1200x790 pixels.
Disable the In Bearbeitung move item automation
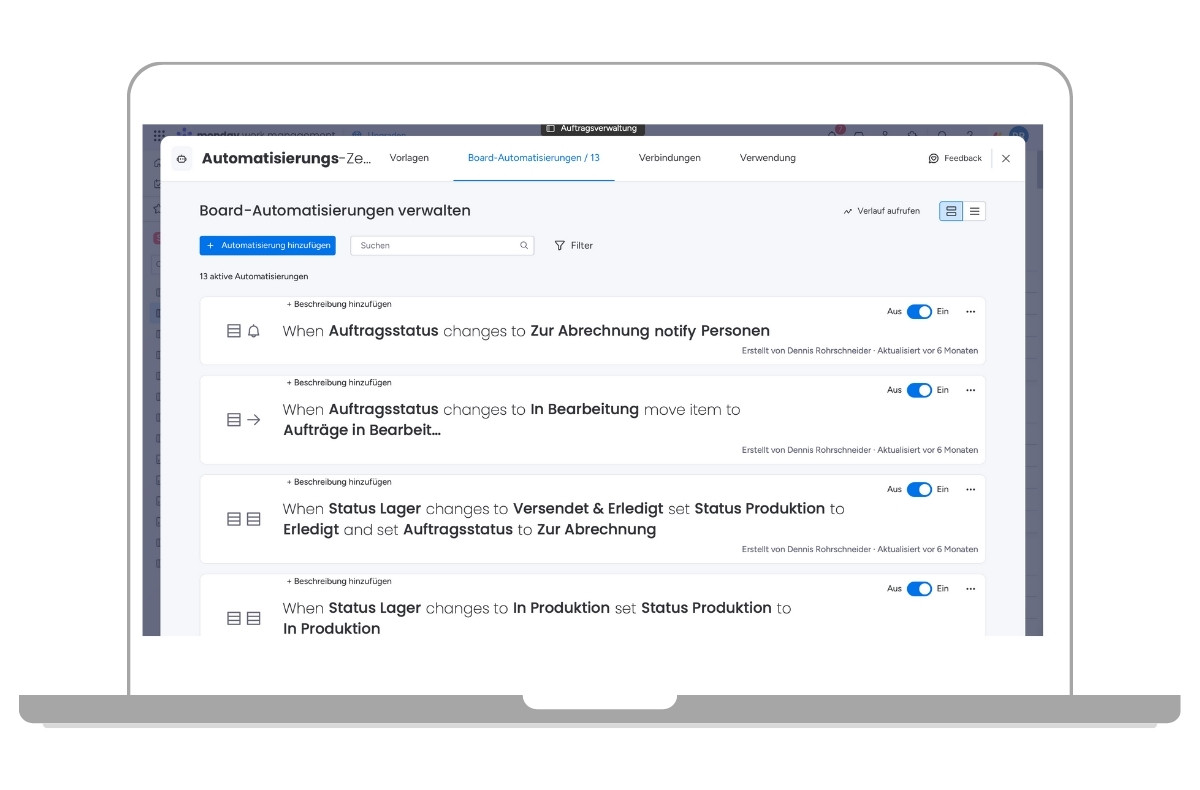(x=919, y=390)
